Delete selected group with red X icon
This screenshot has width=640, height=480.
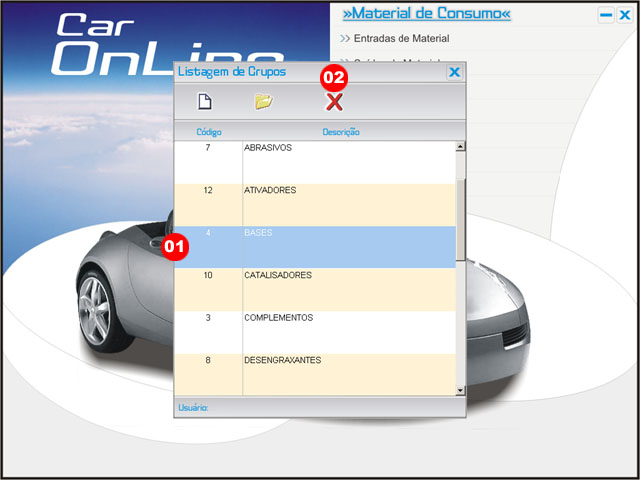(x=334, y=101)
